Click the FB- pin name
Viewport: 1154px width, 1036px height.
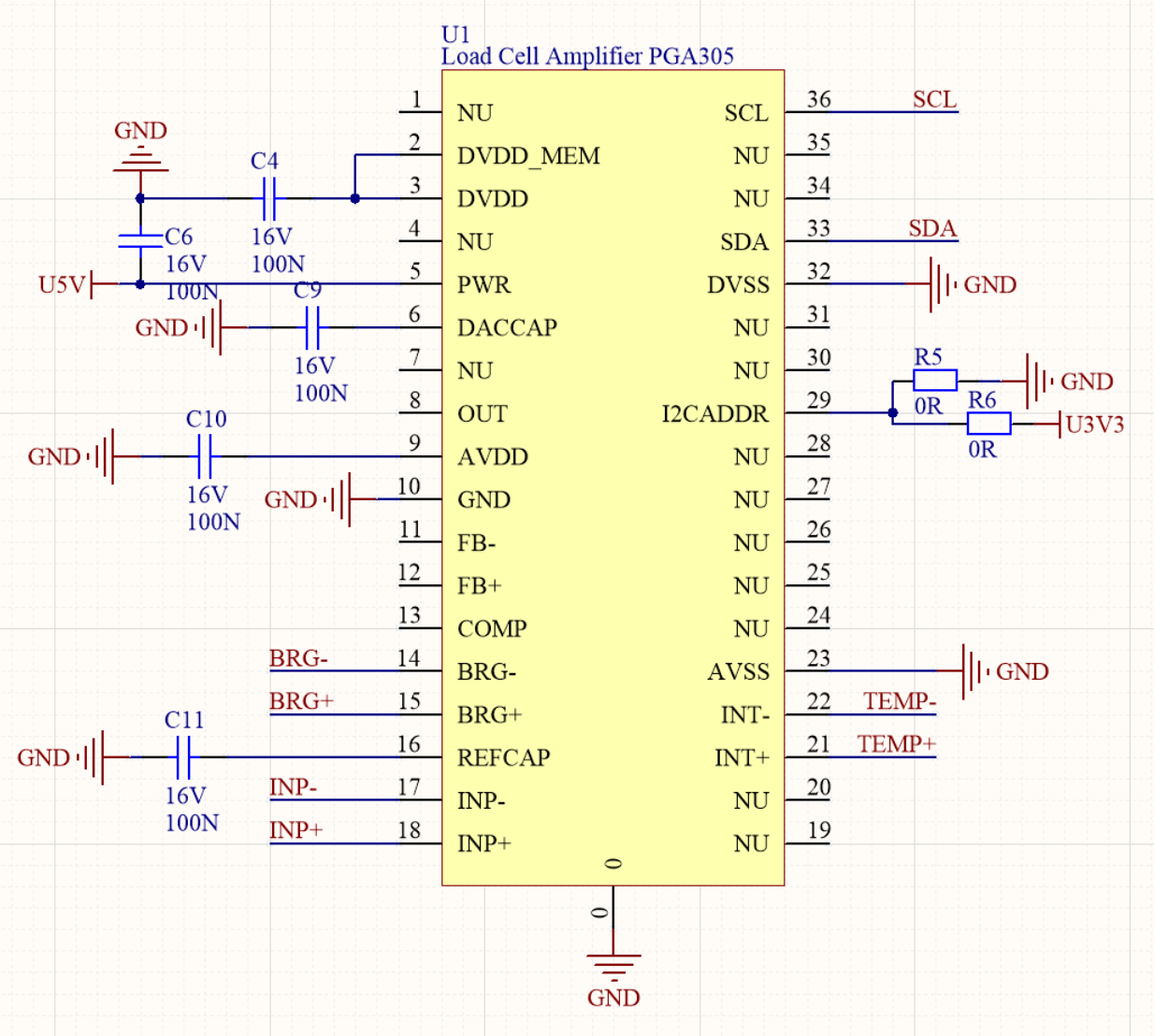coord(476,542)
